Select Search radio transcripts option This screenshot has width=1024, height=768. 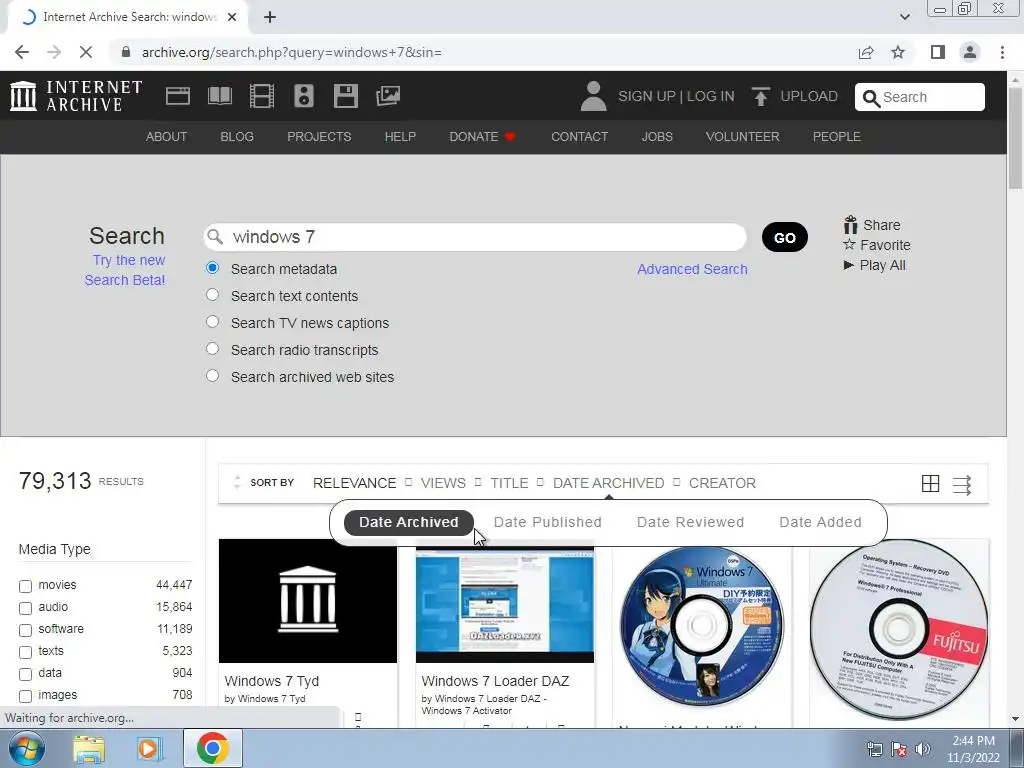coord(212,349)
